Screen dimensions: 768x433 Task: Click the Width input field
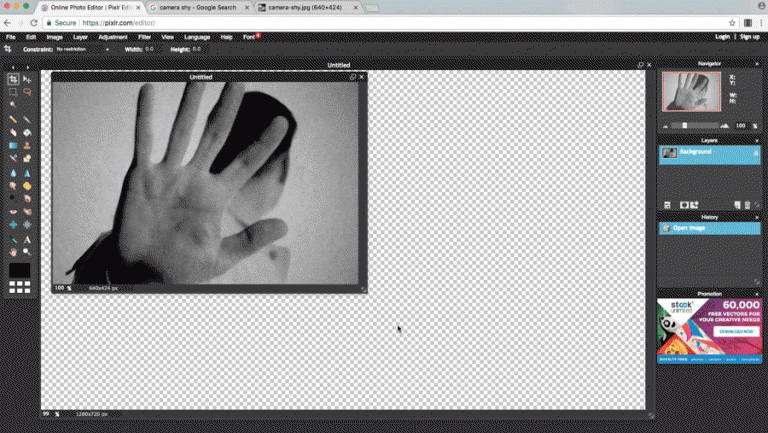point(151,49)
